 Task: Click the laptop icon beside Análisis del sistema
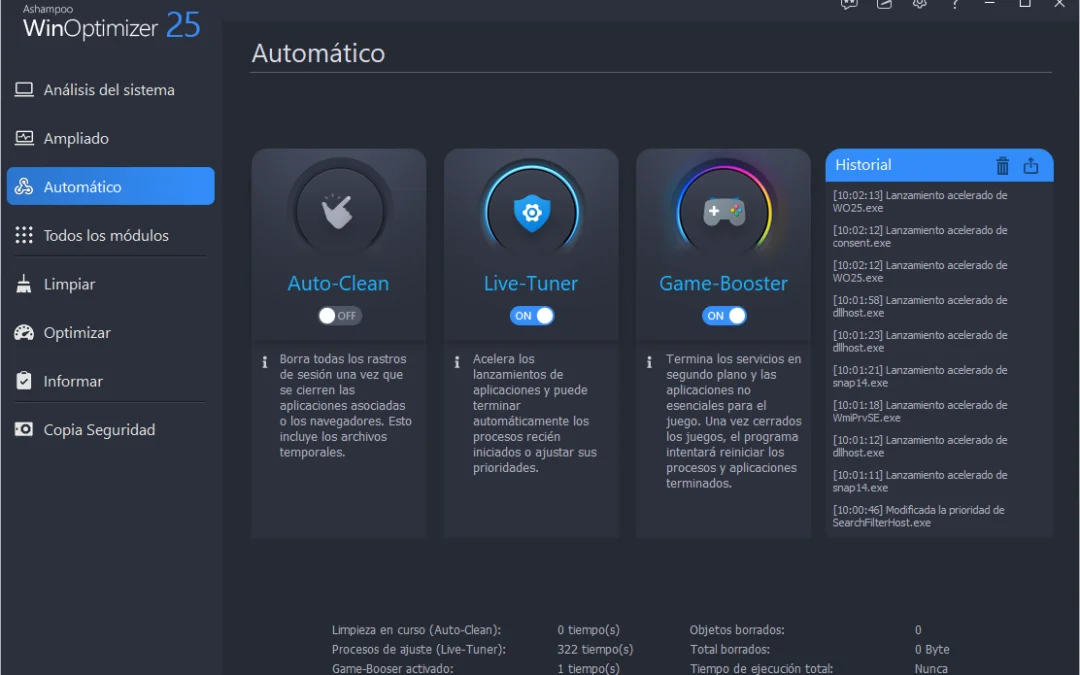coord(24,90)
